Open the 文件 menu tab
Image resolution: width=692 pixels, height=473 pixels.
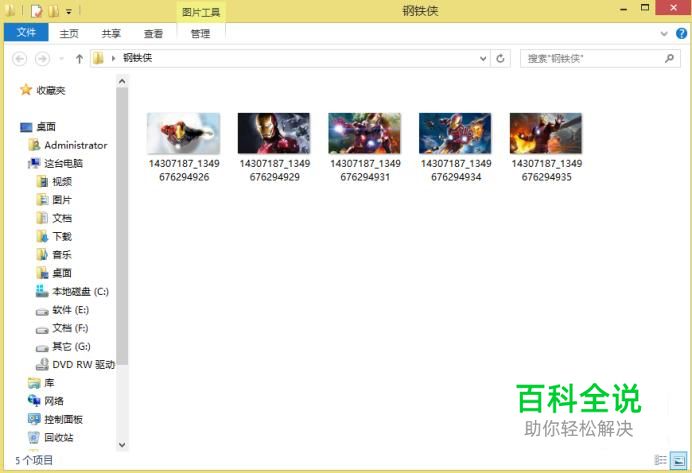26,32
